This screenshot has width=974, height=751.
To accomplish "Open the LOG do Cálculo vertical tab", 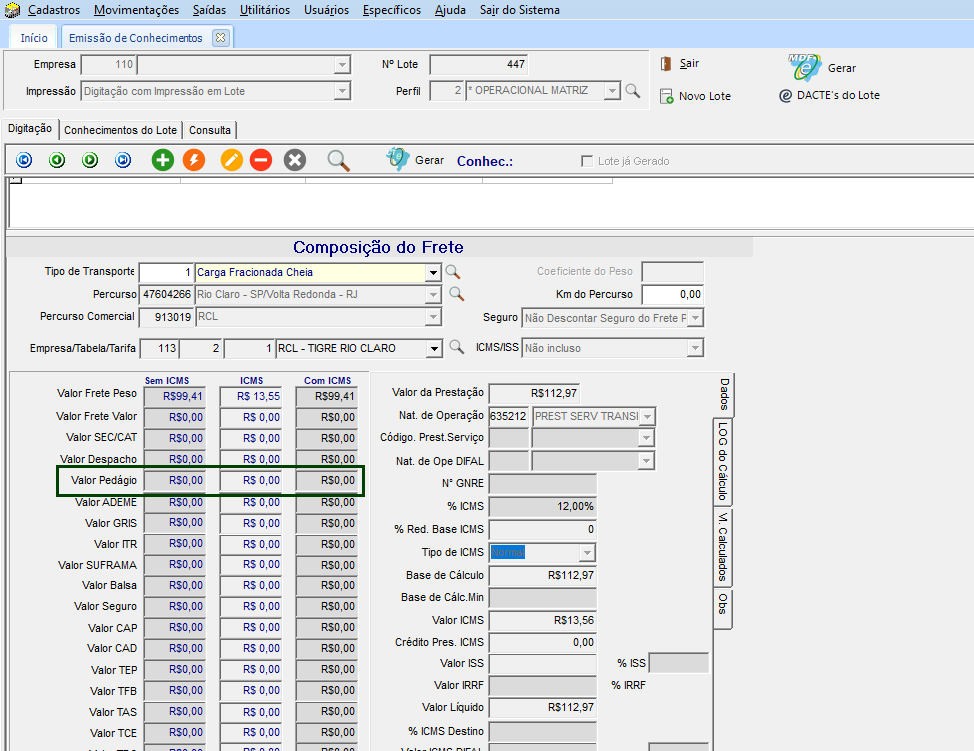I will (x=722, y=460).
